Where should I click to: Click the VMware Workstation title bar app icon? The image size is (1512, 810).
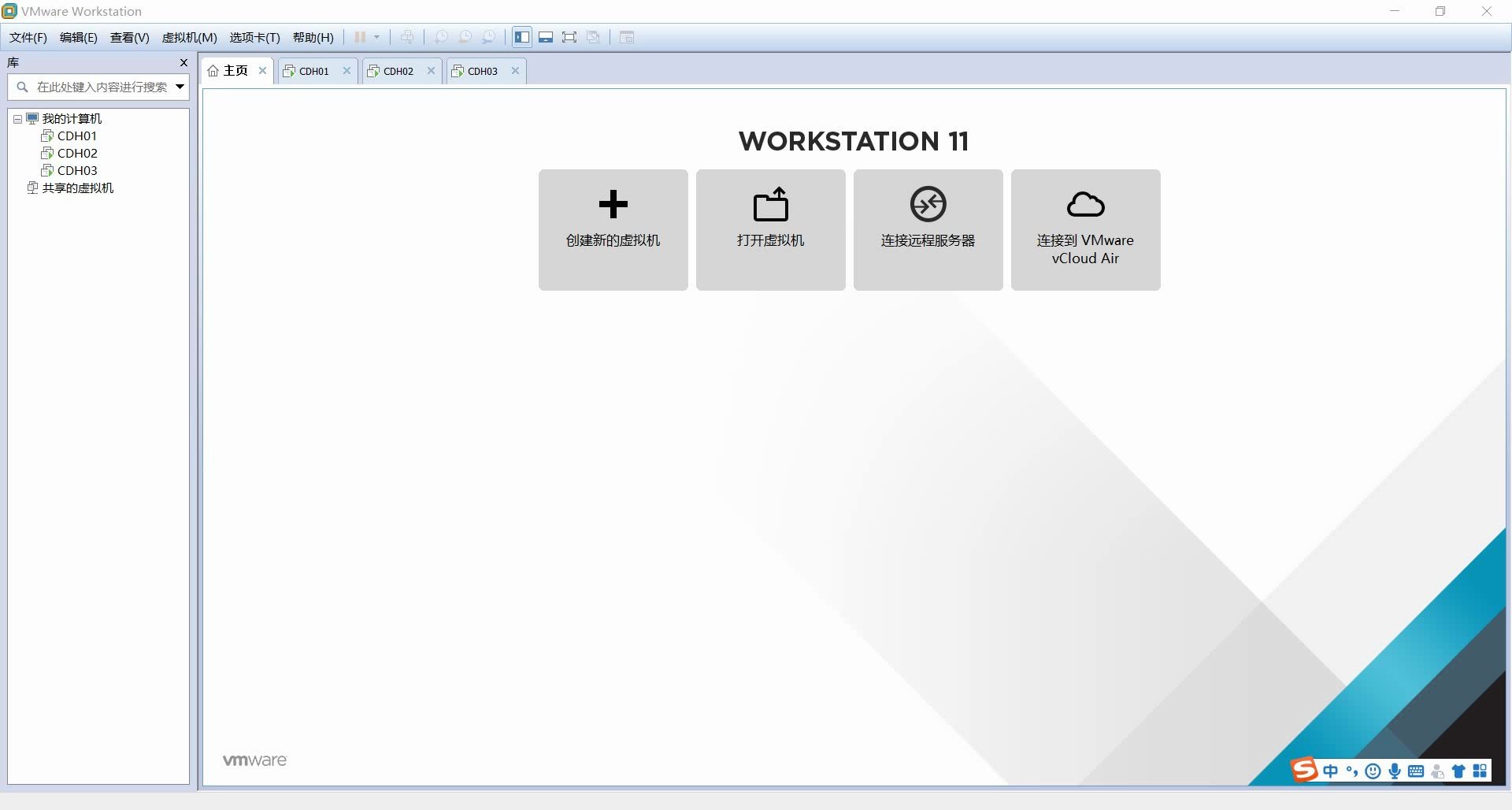[9, 11]
